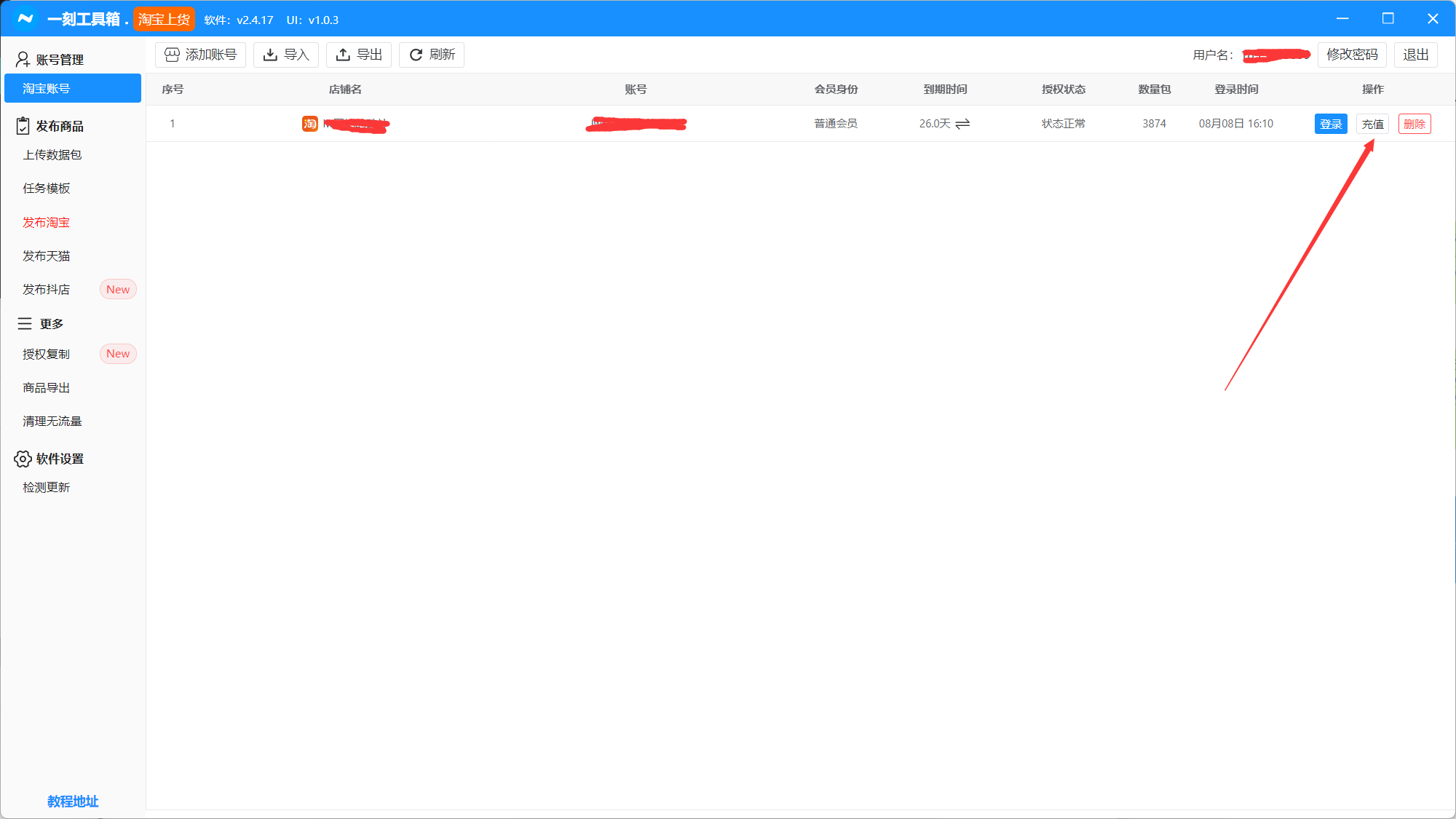Open 发布抖店 in the sidebar
The image size is (1456, 819).
pos(47,289)
